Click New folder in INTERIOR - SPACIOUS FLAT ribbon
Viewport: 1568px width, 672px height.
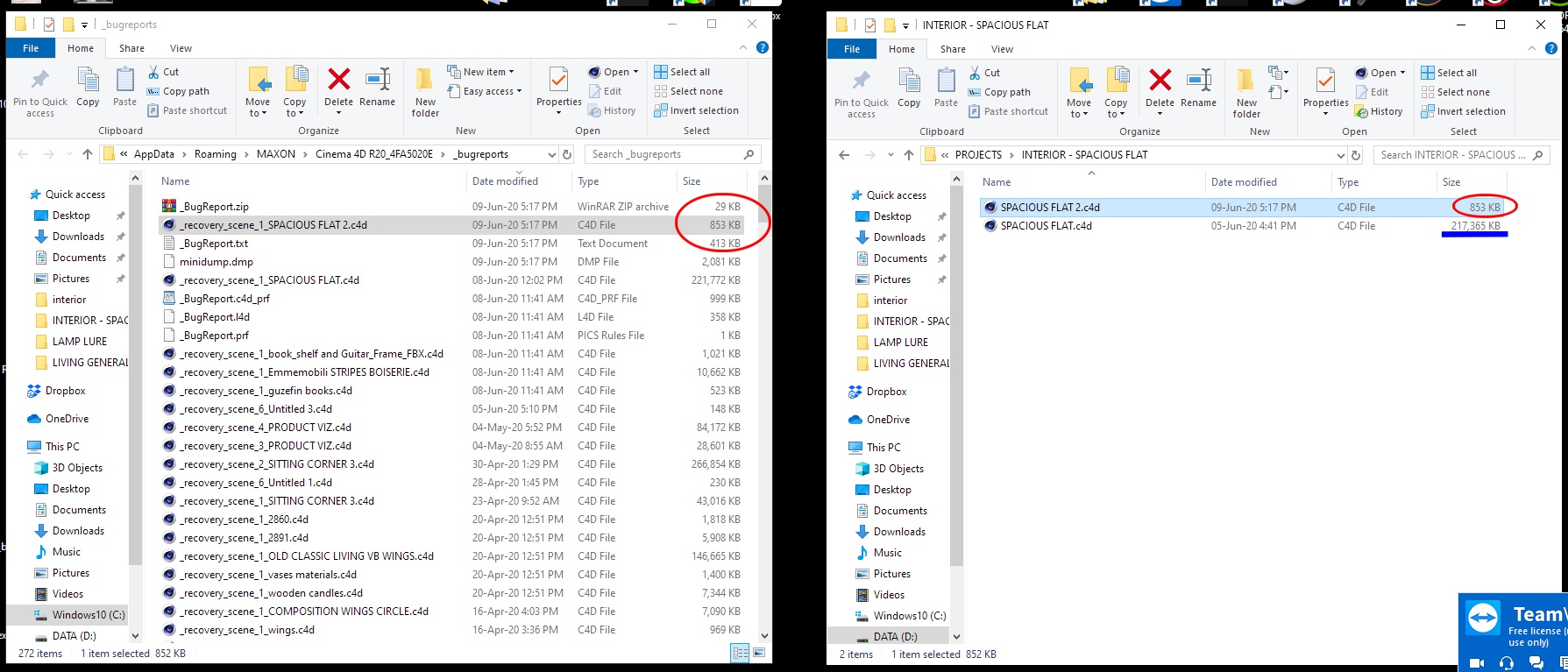pos(1246,94)
